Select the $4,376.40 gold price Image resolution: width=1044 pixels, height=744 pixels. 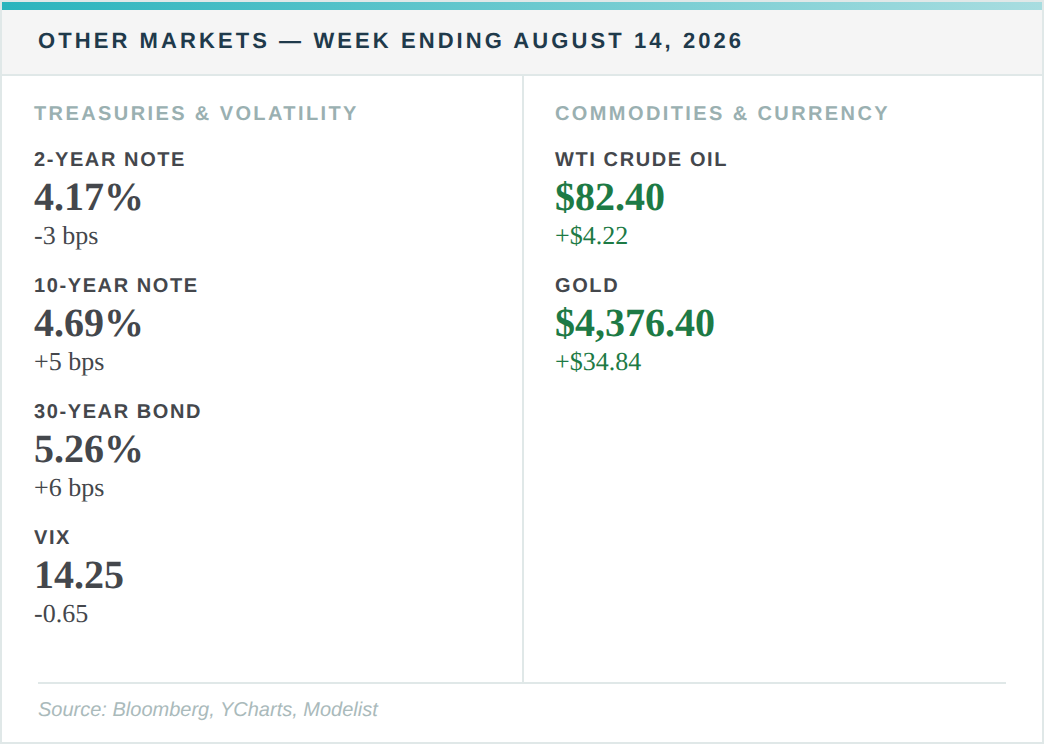635,324
